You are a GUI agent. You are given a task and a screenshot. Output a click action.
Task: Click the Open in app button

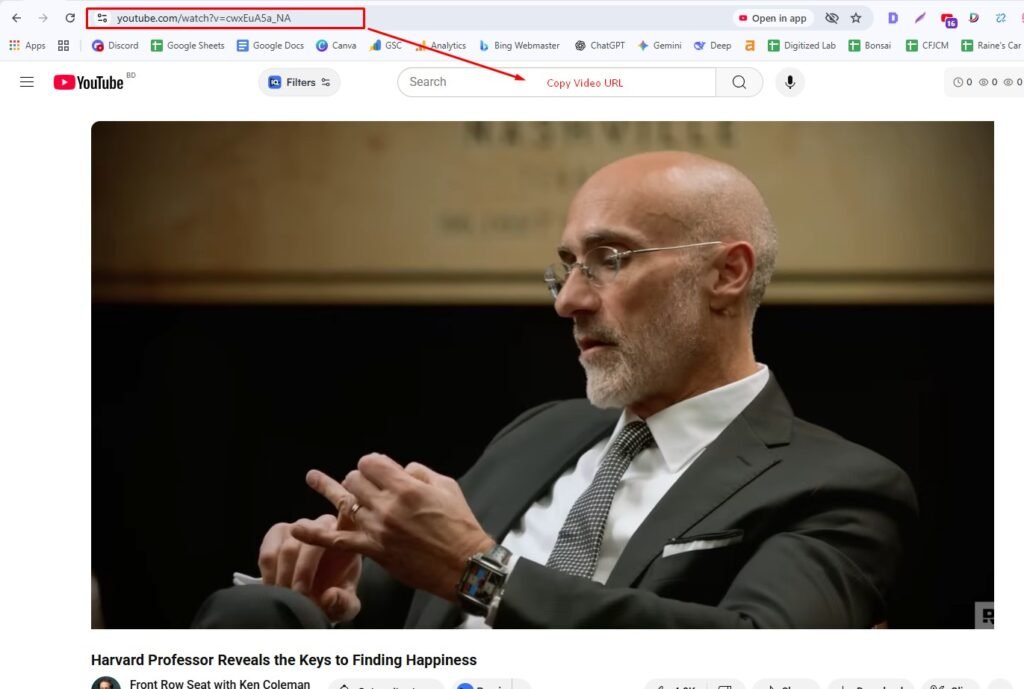773,18
